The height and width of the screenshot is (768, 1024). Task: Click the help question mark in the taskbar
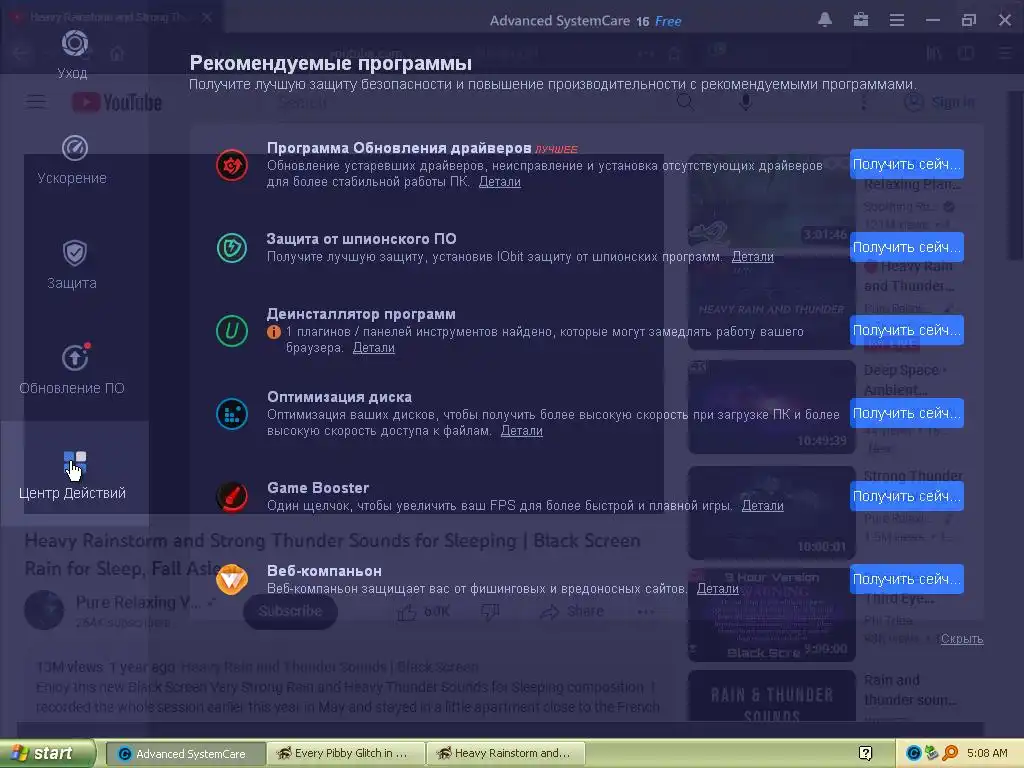(865, 754)
